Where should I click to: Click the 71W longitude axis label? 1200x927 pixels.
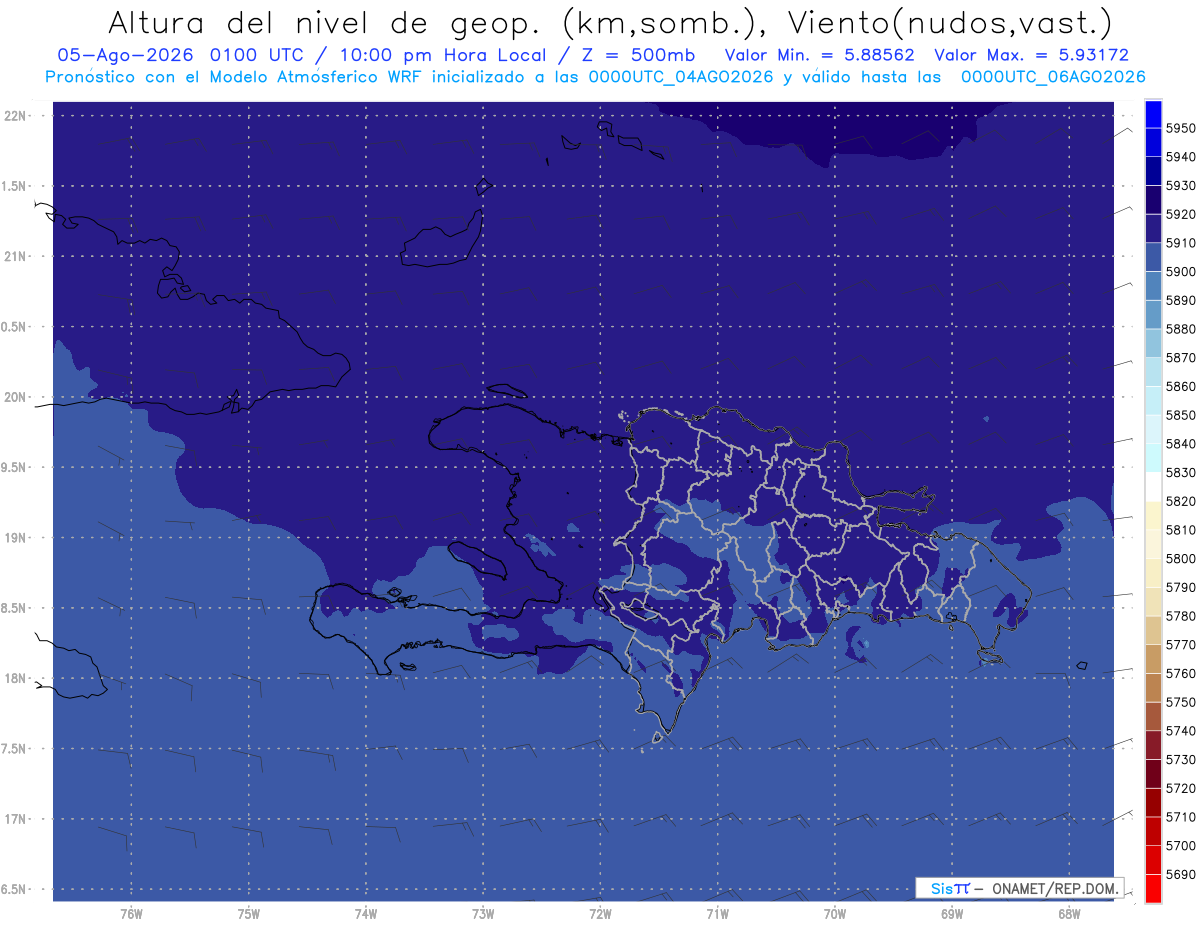717,913
